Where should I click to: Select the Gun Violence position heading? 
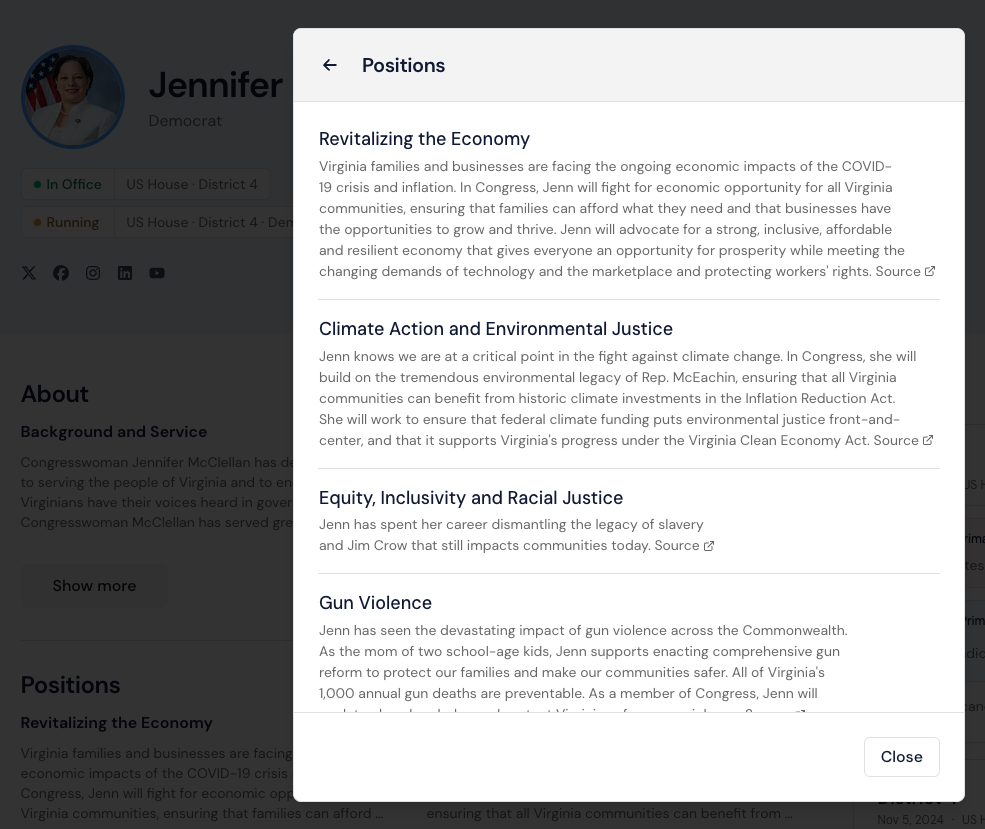[x=375, y=603]
